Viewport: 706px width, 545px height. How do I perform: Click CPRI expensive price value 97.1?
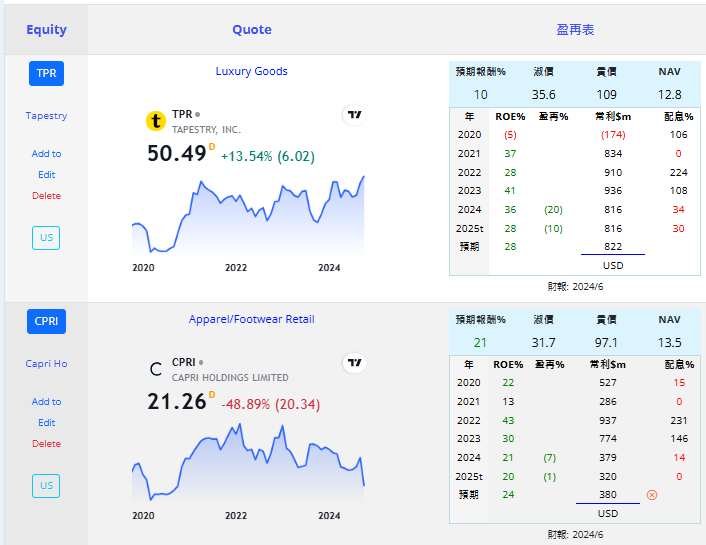[606, 343]
